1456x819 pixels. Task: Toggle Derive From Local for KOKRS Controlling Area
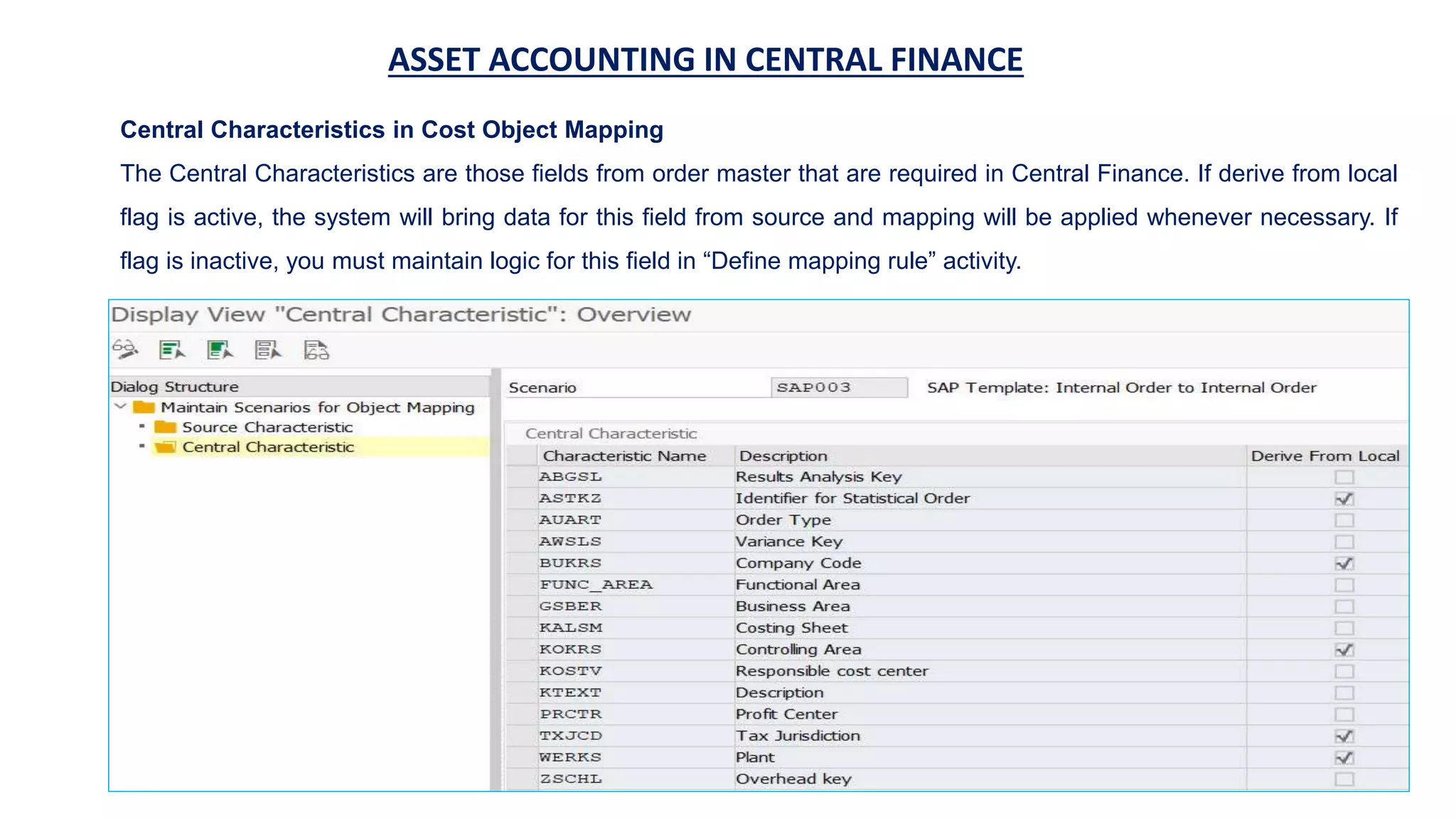pos(1344,649)
